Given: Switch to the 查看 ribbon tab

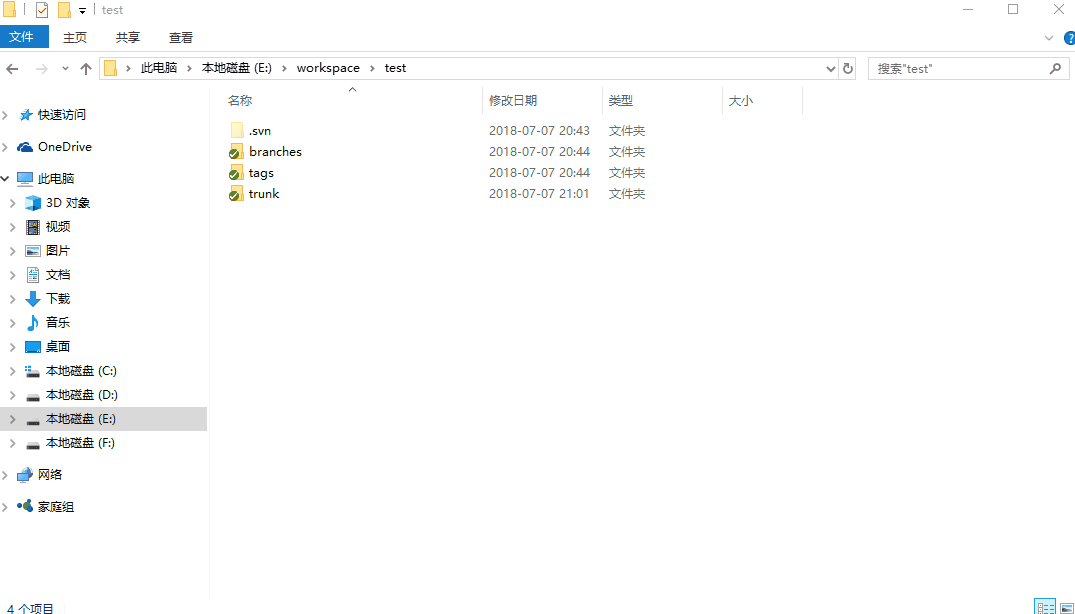Looking at the screenshot, I should [181, 37].
